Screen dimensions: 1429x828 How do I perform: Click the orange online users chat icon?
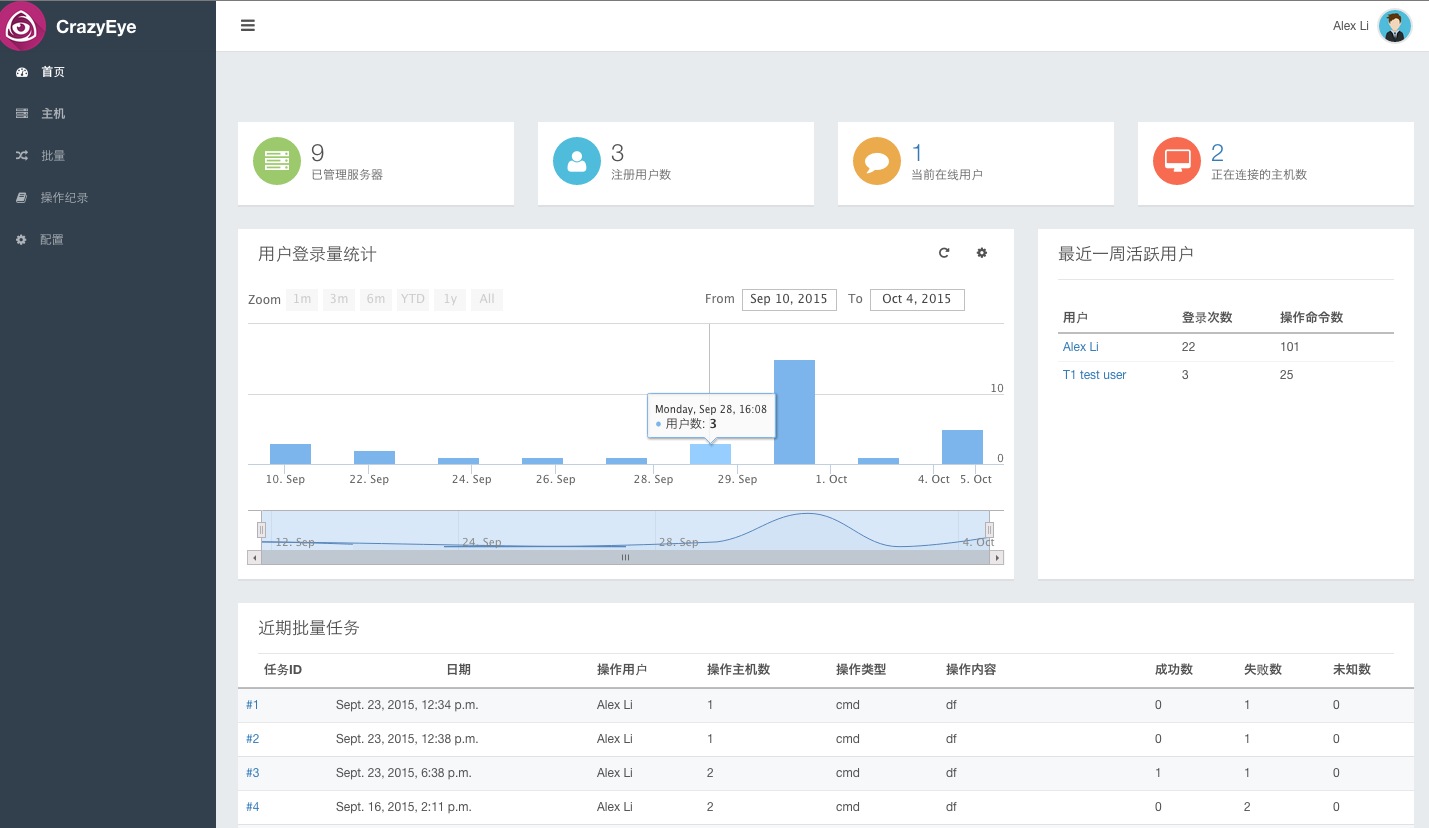(x=877, y=161)
